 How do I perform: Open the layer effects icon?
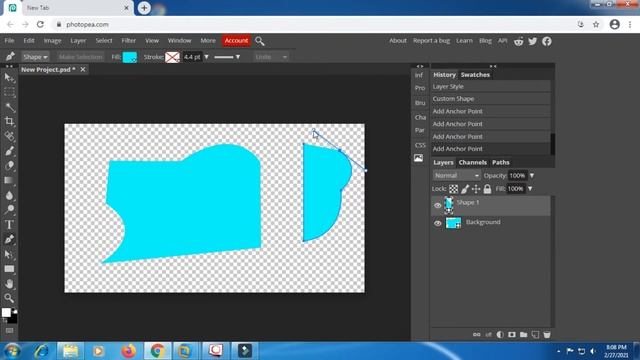click(489, 335)
